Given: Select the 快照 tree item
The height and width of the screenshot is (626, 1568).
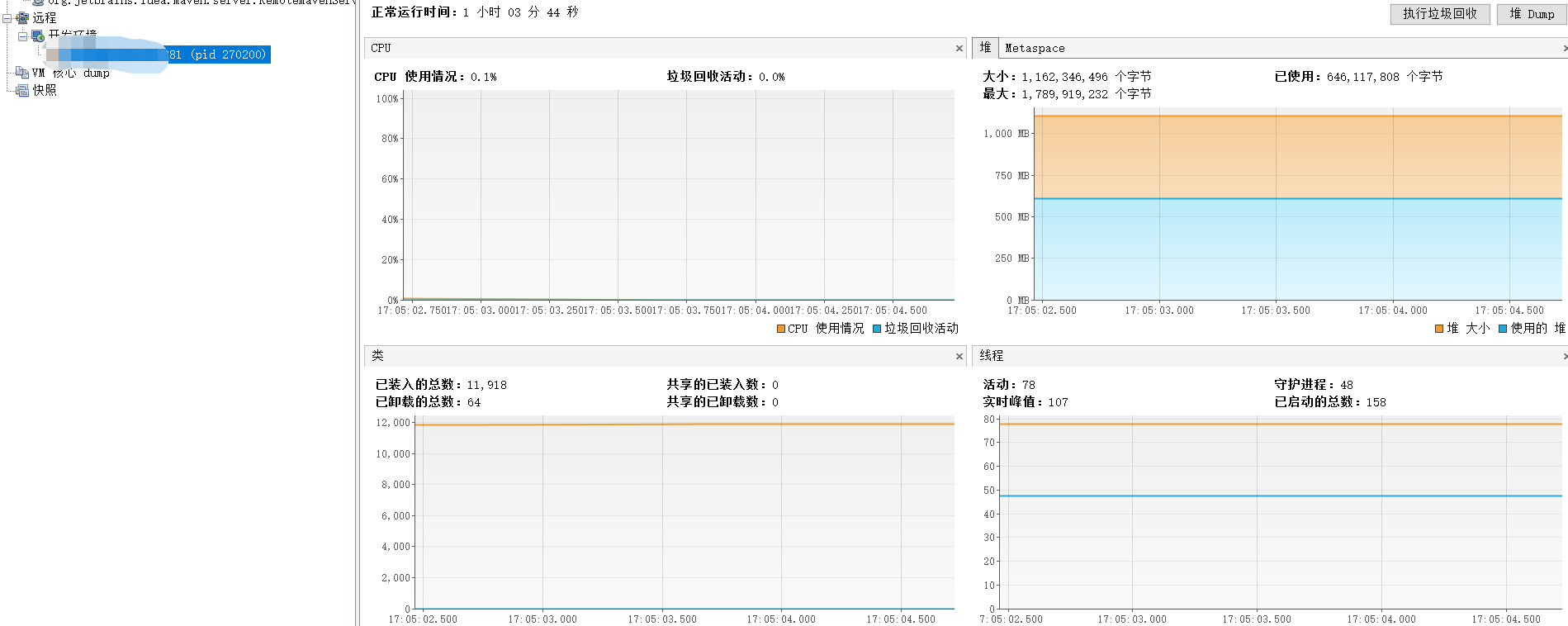Looking at the screenshot, I should point(45,90).
